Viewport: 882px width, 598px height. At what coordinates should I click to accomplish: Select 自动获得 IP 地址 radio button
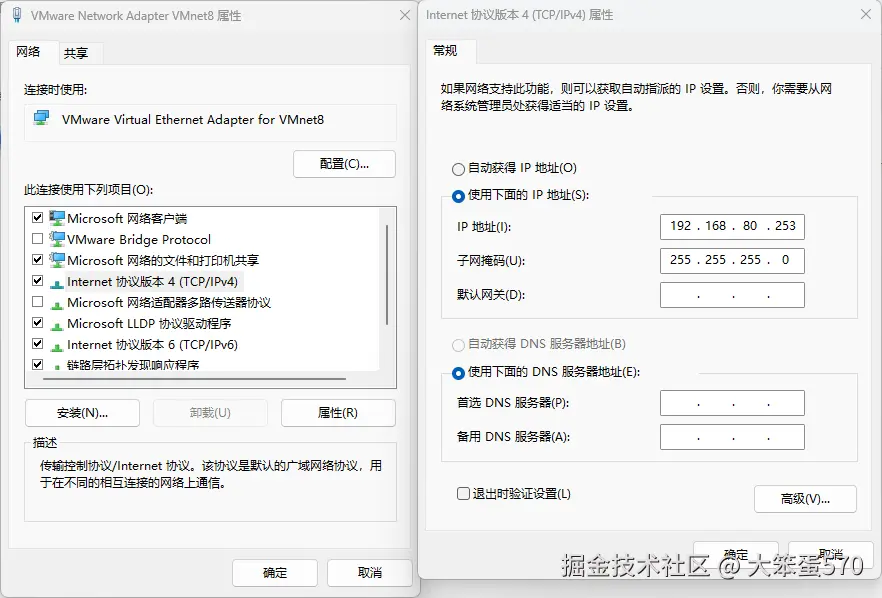pyautogui.click(x=458, y=169)
